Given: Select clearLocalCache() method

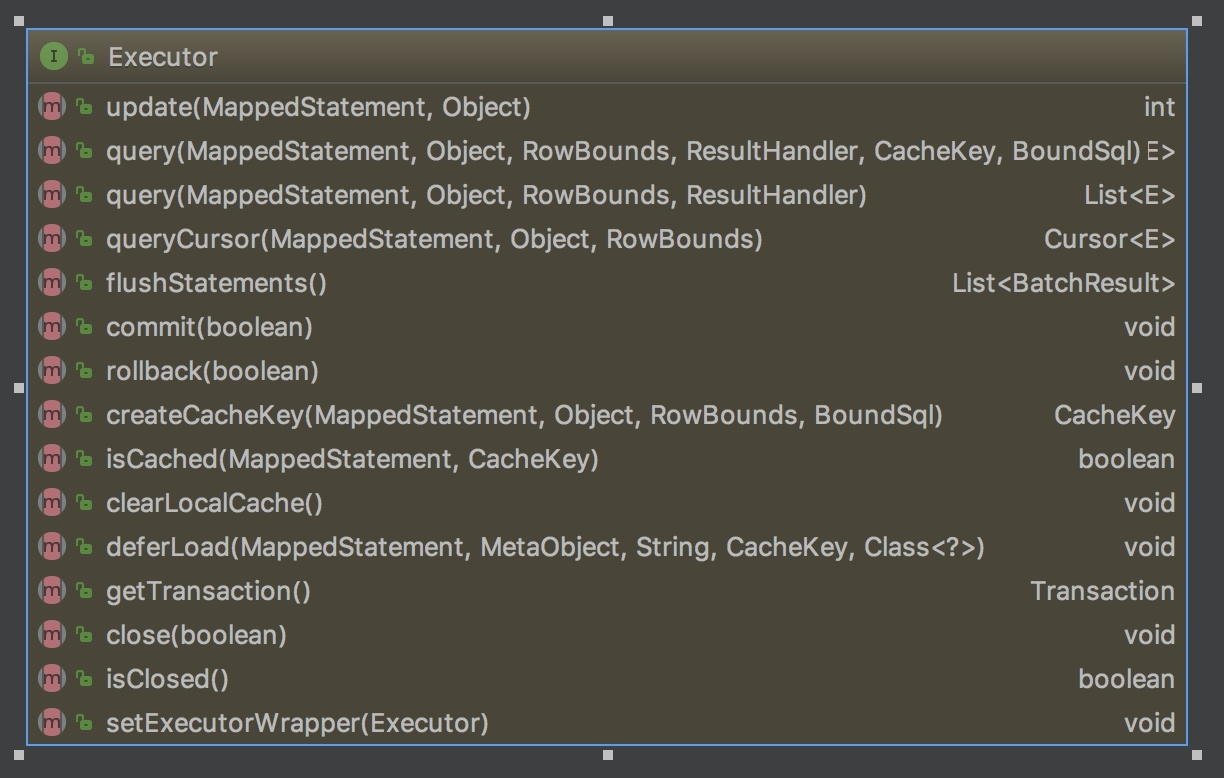Looking at the screenshot, I should tap(214, 503).
